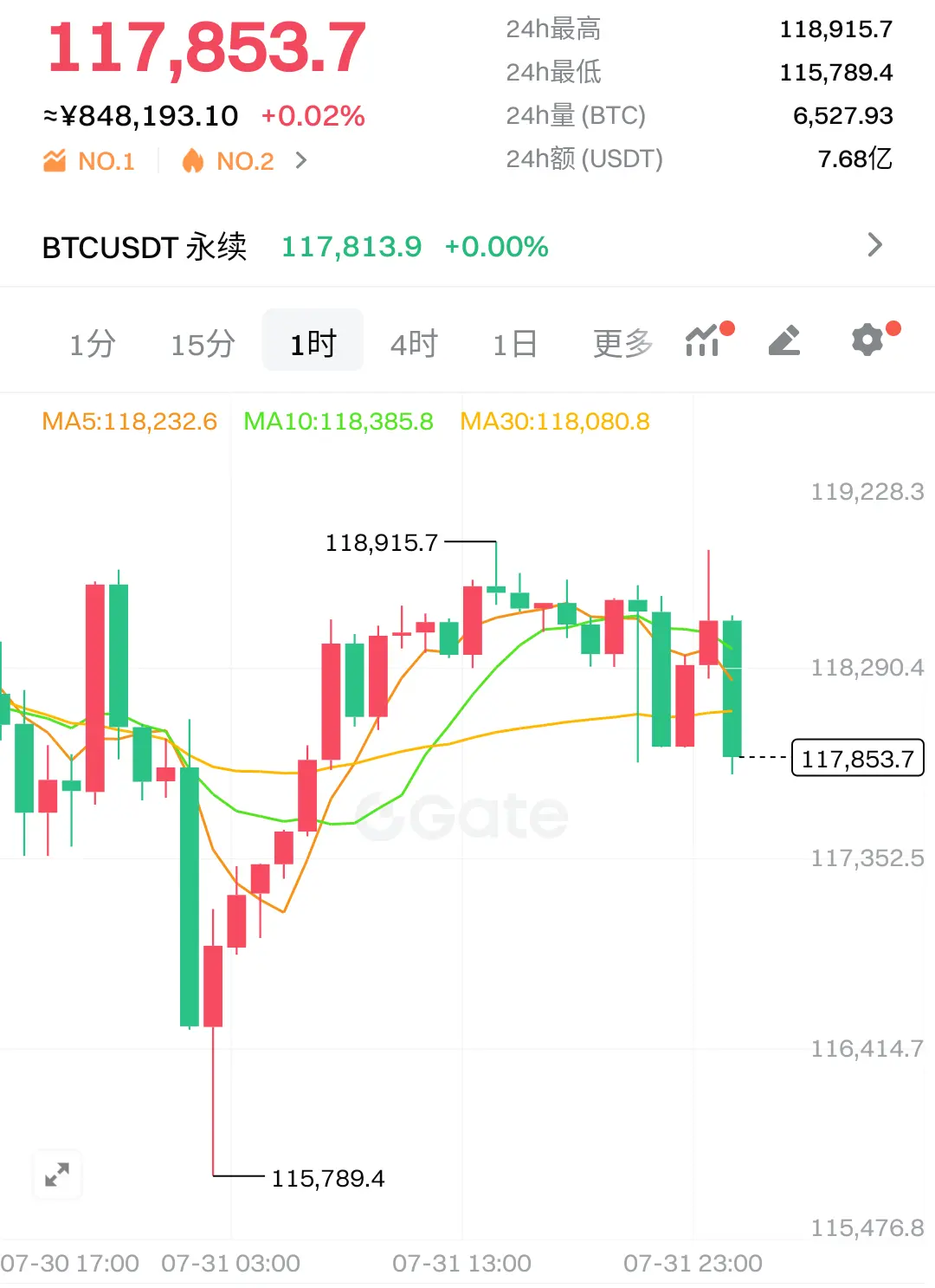Viewport: 935px width, 1288px height.
Task: Switch to 15分 interval
Action: click(x=203, y=344)
